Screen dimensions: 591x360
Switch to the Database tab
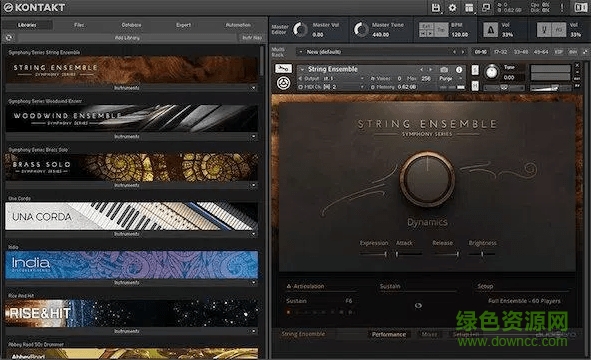click(131, 25)
